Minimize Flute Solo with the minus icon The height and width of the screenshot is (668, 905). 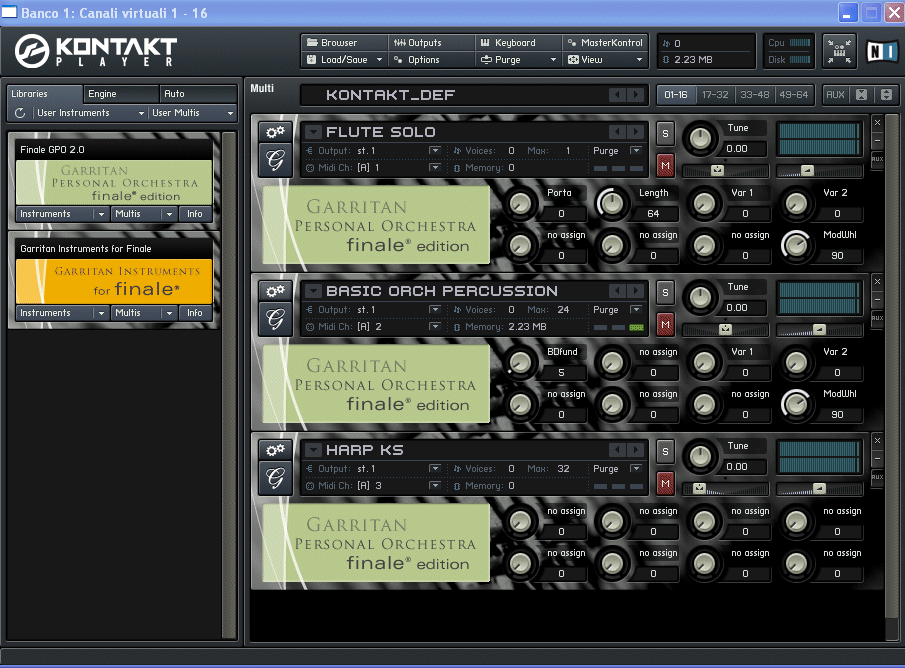coord(877,140)
